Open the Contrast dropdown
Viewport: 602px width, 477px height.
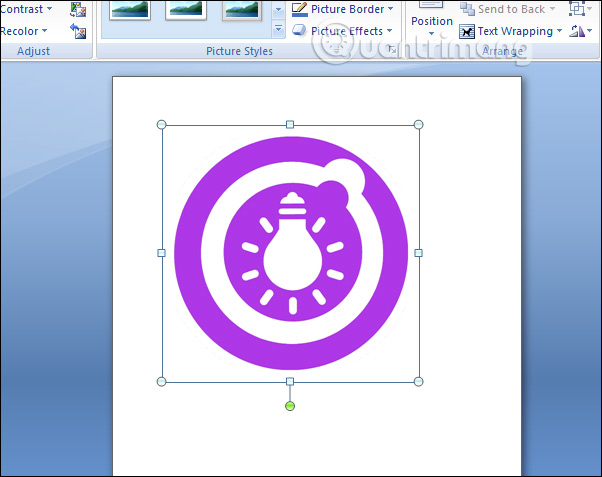point(26,9)
